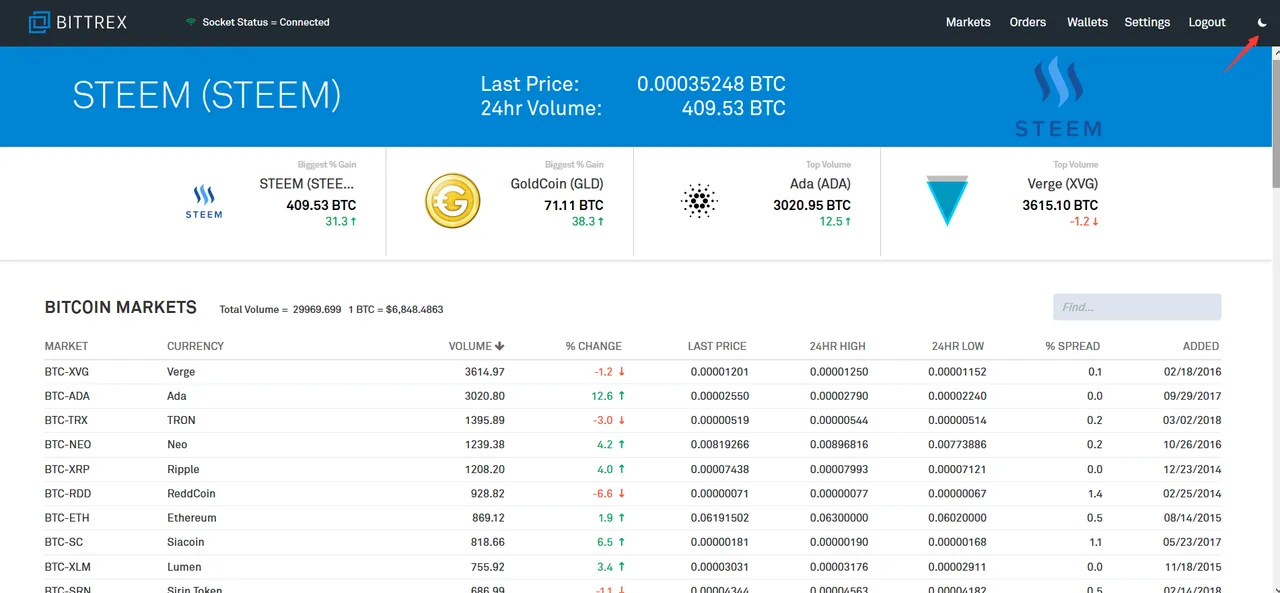Click the GoldCoin (GLD) card title
The height and width of the screenshot is (593, 1280).
tap(557, 184)
